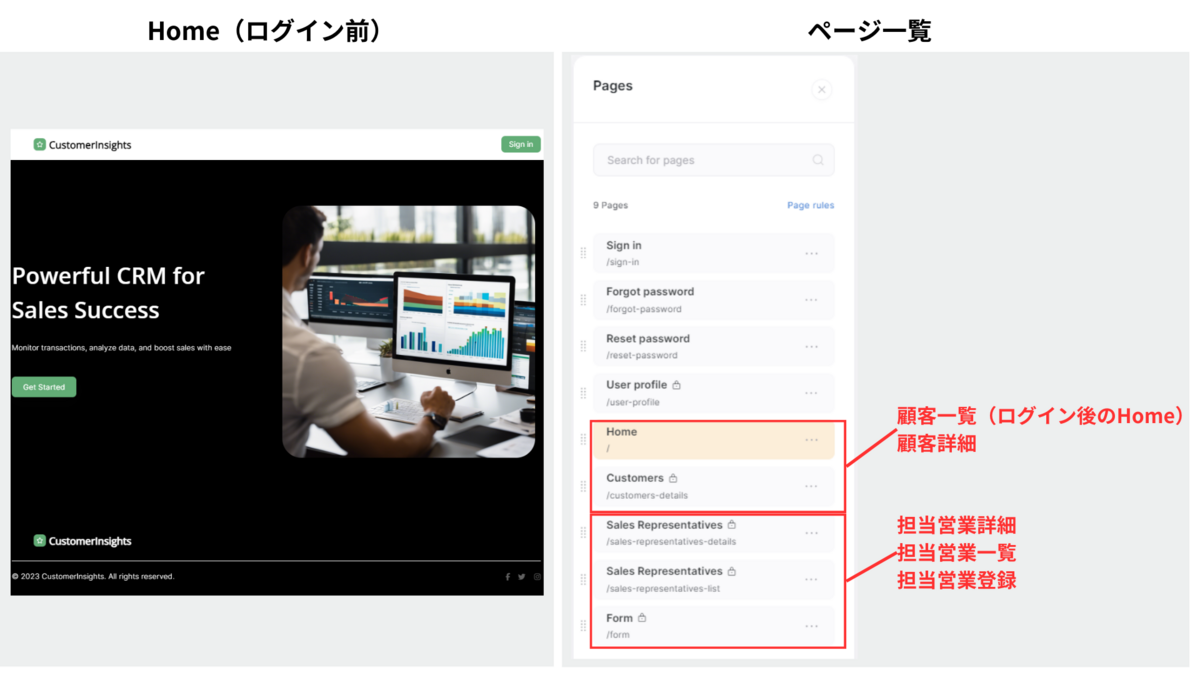Click the lock icon beside Form

coord(642,618)
